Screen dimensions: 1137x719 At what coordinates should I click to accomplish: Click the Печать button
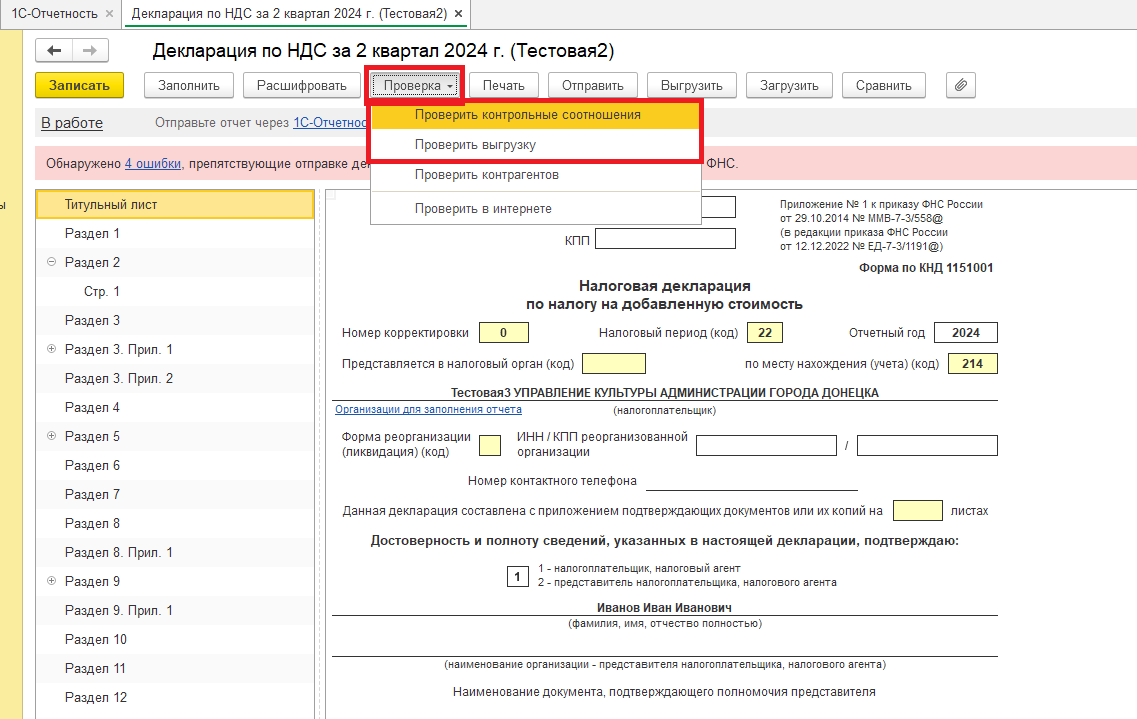click(503, 86)
